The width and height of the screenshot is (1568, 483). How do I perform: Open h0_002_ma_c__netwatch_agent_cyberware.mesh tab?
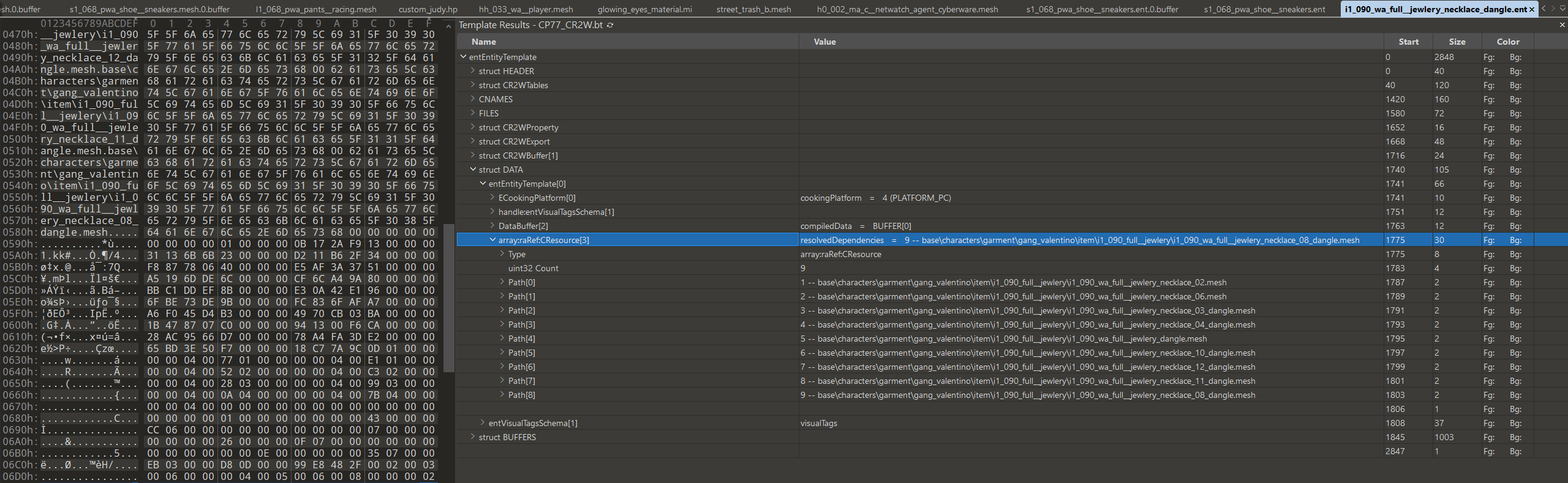click(x=907, y=9)
